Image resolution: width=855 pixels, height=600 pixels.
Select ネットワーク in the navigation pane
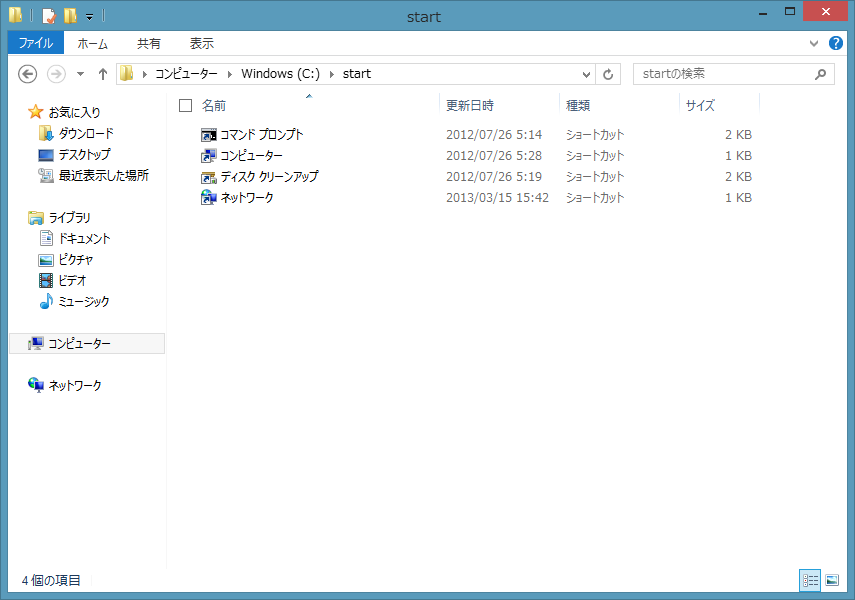click(x=75, y=386)
